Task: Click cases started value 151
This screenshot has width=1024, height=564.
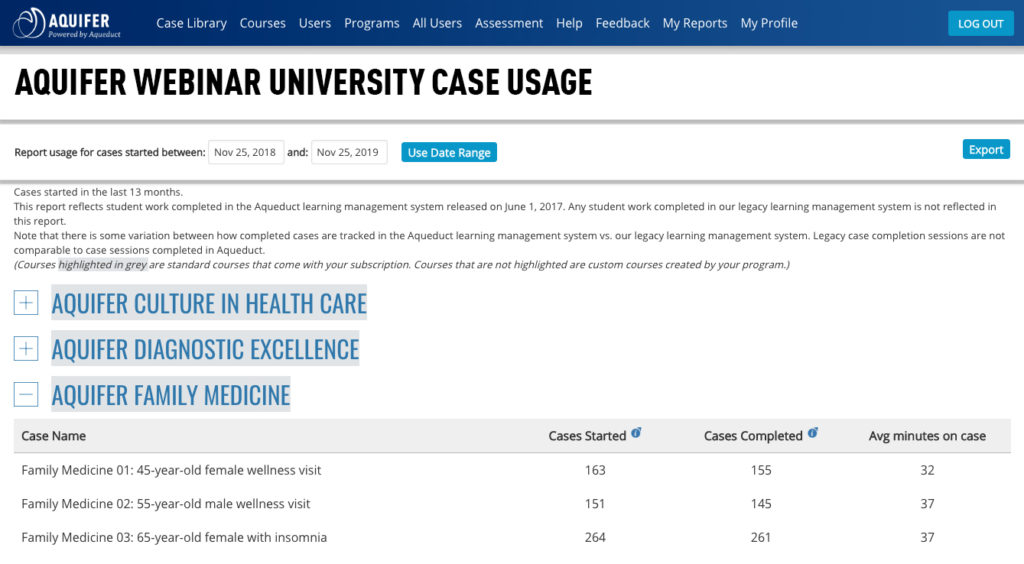Action: pos(595,504)
